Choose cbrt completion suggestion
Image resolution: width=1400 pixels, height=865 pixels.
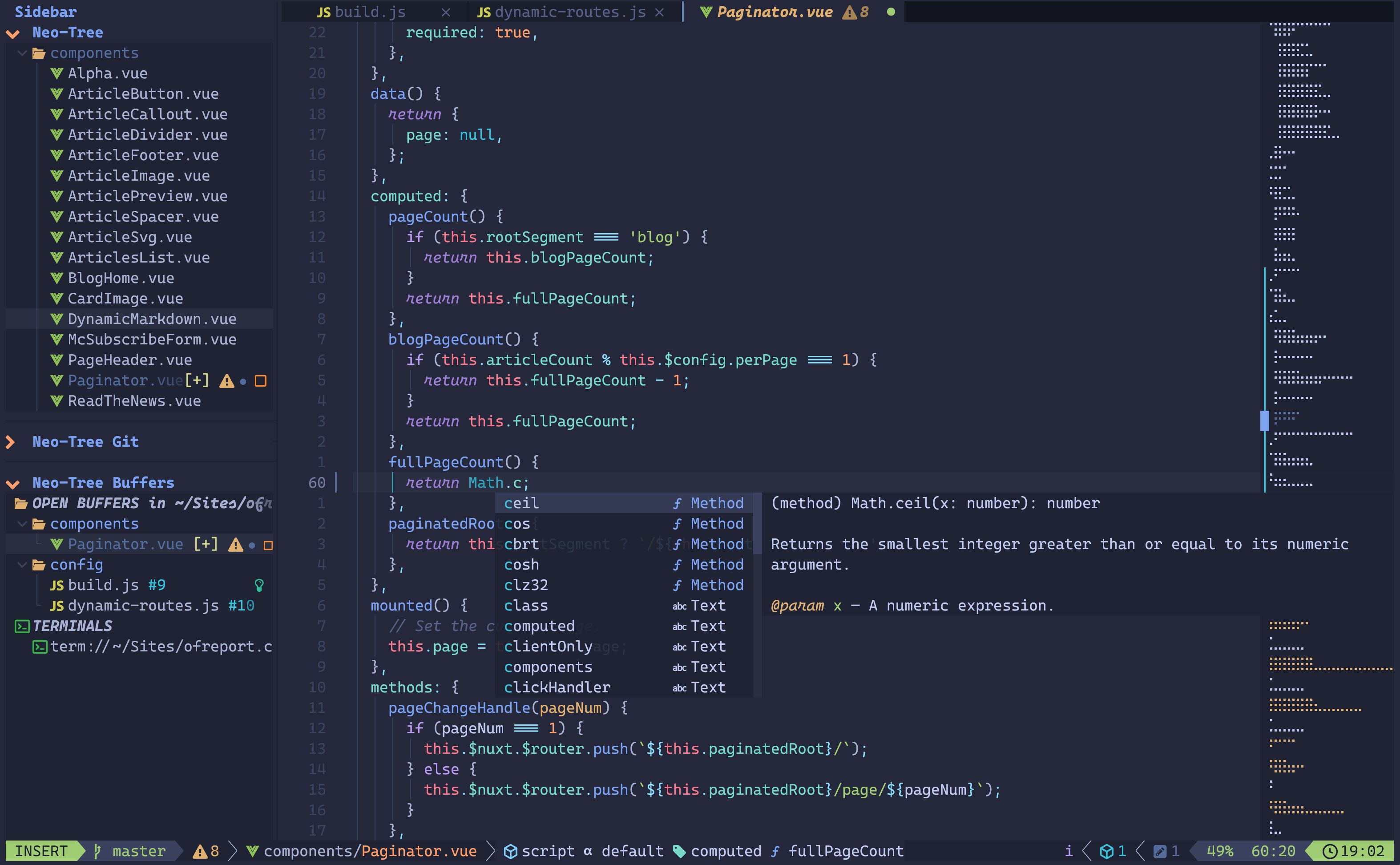pyautogui.click(x=624, y=545)
